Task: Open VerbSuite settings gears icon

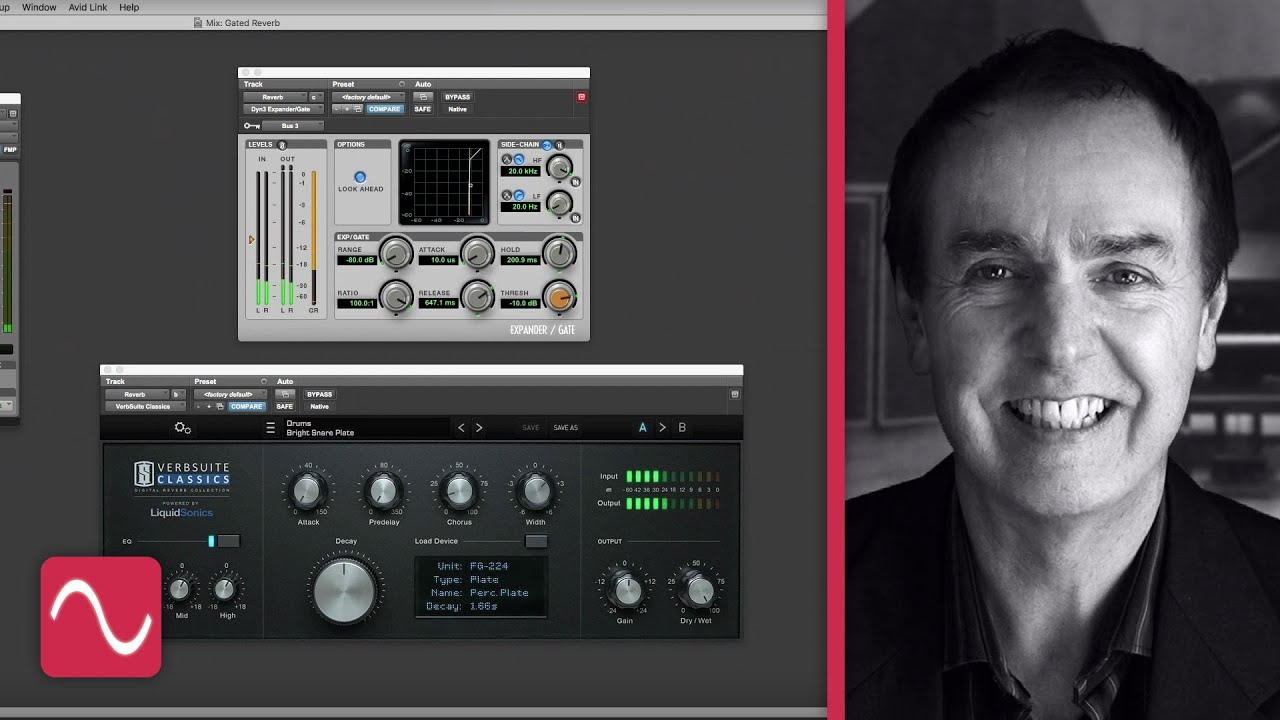Action: click(x=182, y=428)
